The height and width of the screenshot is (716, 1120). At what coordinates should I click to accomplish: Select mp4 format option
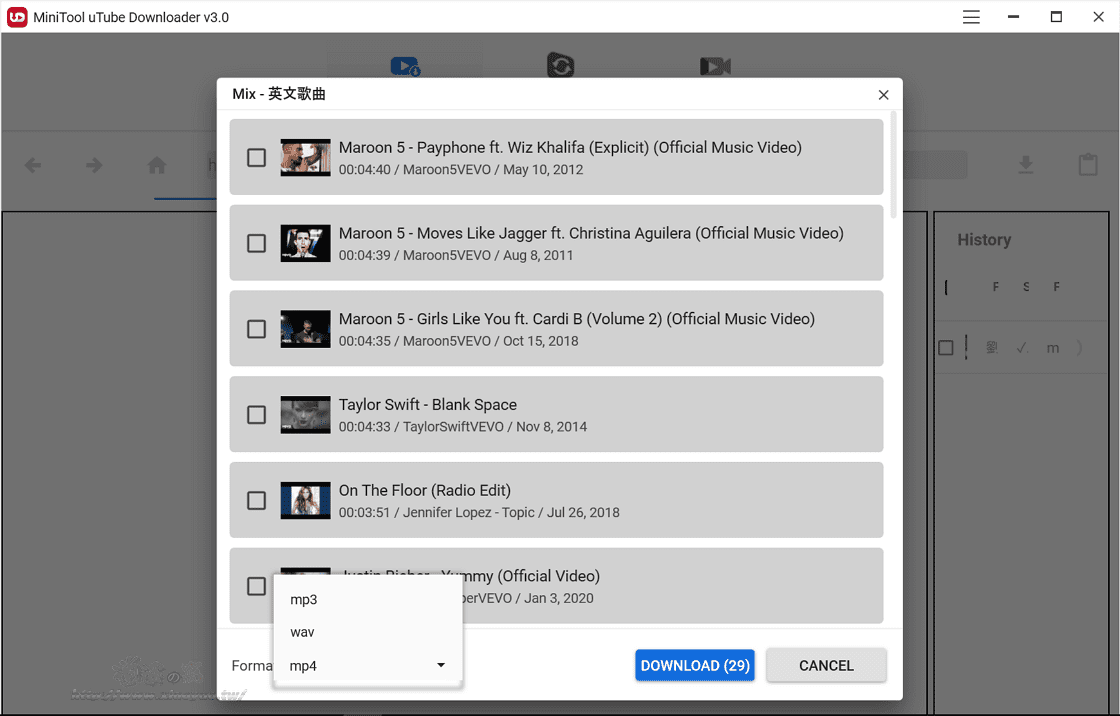coord(368,666)
